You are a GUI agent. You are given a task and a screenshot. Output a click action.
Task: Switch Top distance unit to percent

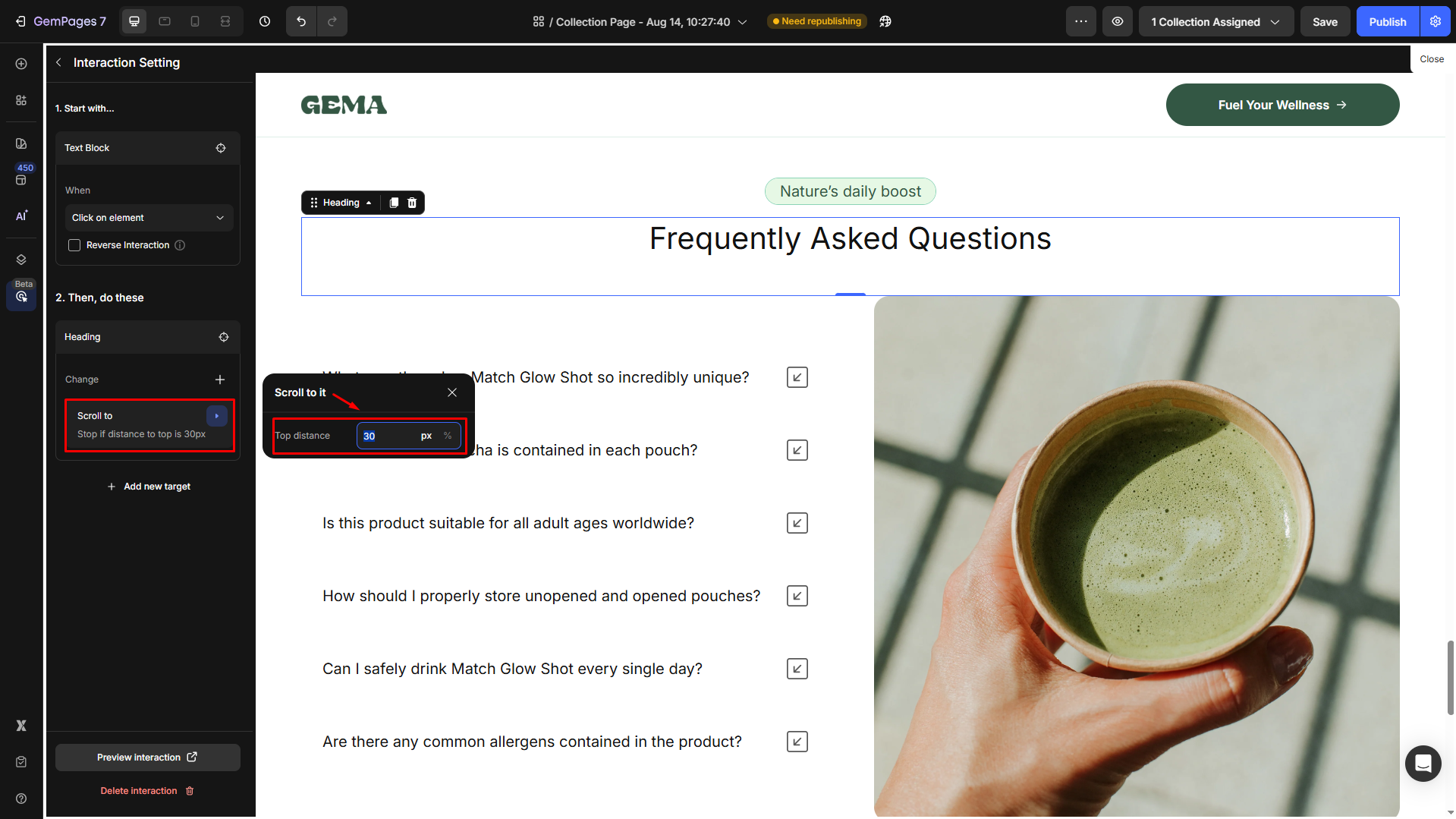[448, 436]
